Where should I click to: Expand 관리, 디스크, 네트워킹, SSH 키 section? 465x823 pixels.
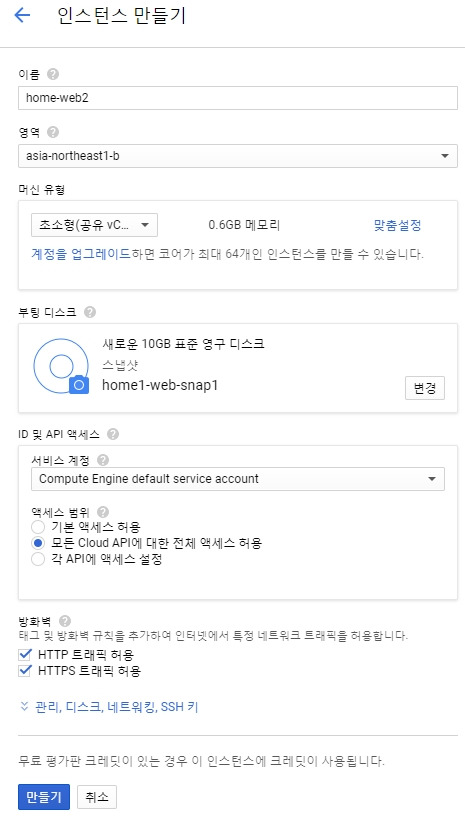[x=109, y=707]
